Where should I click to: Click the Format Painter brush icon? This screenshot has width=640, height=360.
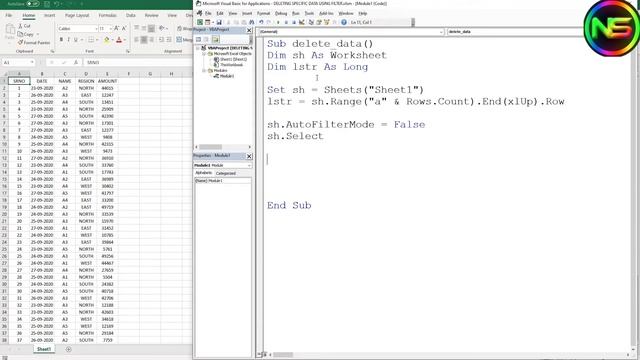20,42
